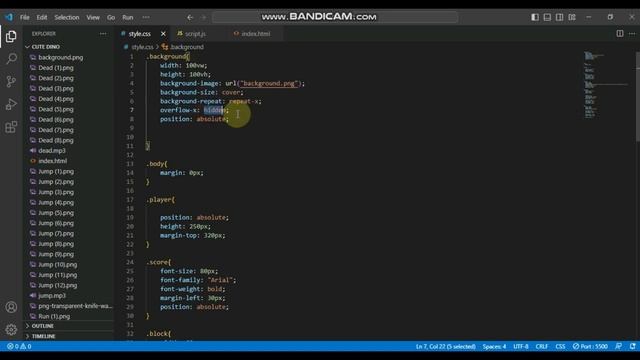
Task: Open the Manage gear icon
Action: [11, 329]
